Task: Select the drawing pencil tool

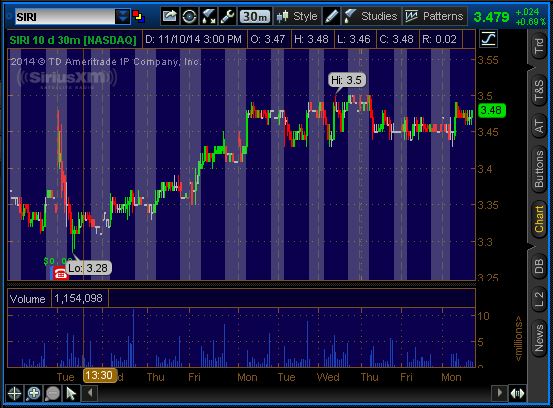Action: click(x=331, y=17)
